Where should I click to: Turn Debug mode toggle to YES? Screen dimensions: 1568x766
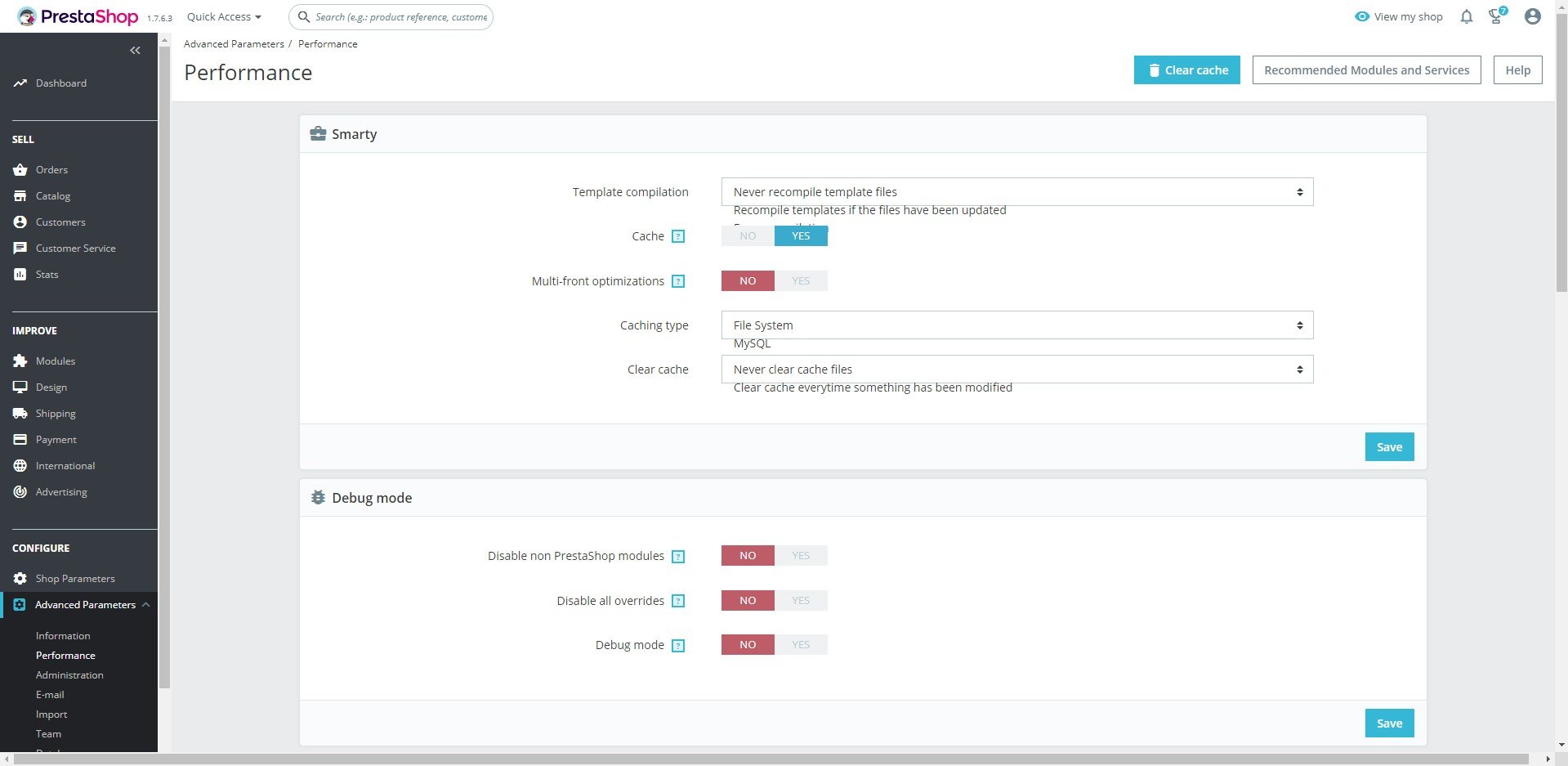coord(801,645)
